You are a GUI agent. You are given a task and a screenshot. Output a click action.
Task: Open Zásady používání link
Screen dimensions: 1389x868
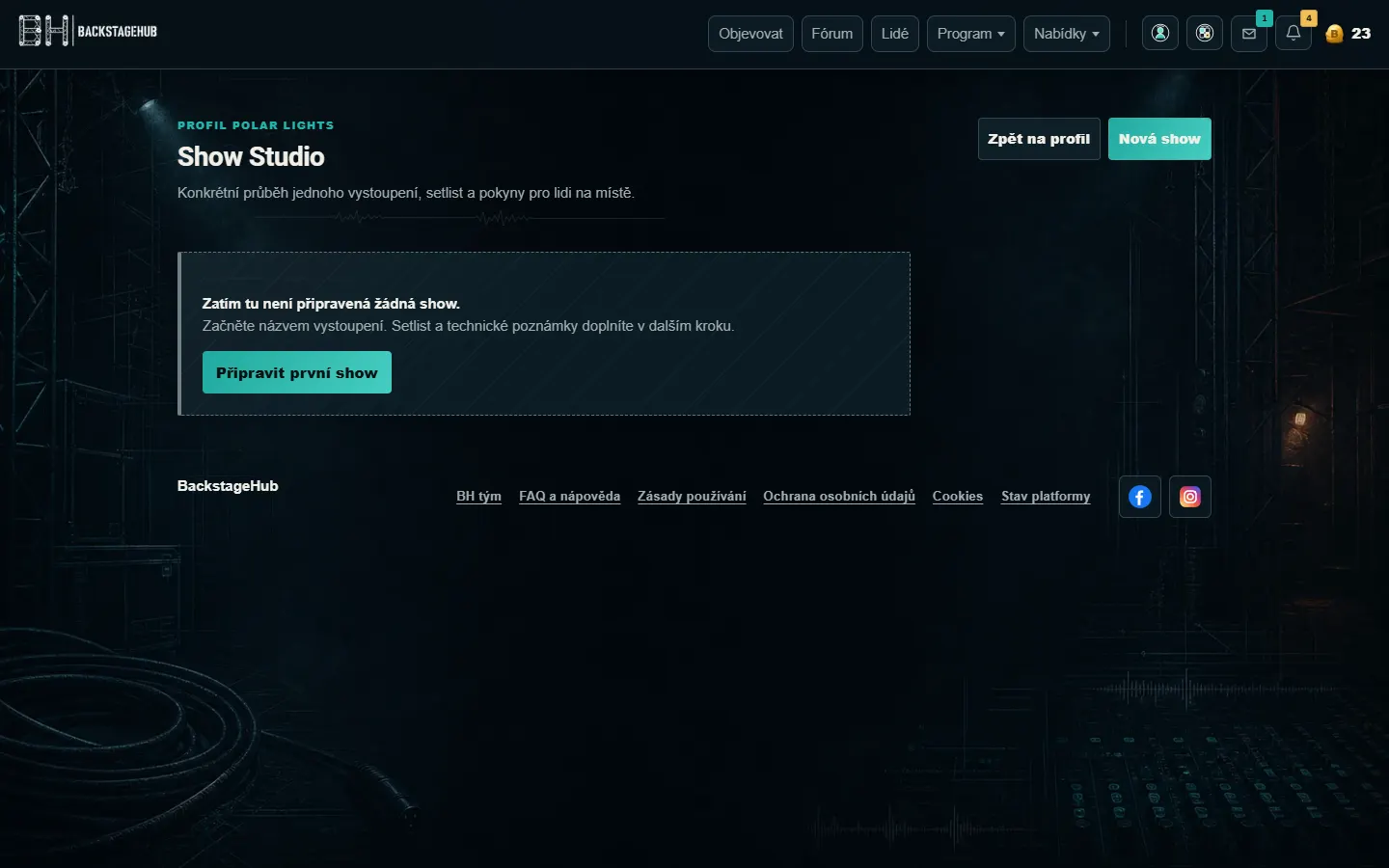(x=692, y=496)
